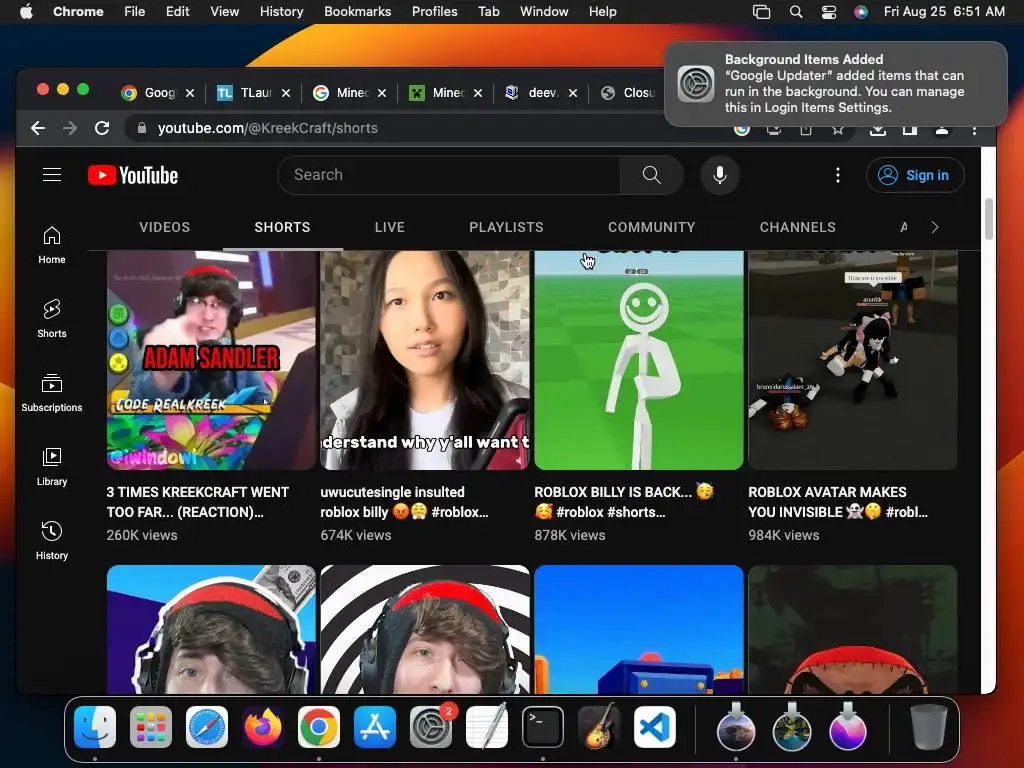The height and width of the screenshot is (768, 1024).
Task: Play the invisible avatar short thumbnail
Action: [x=852, y=360]
